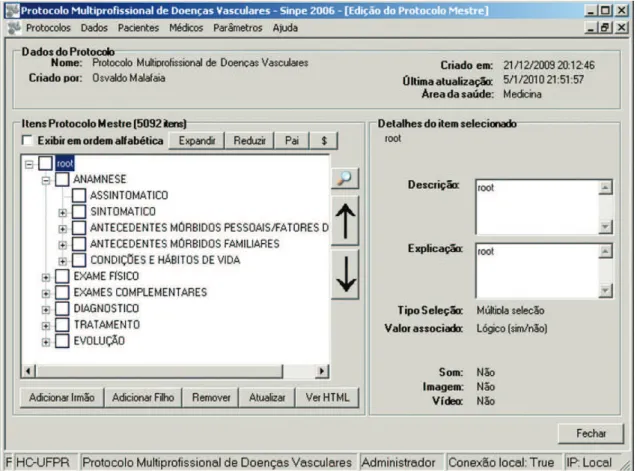Click Explicação scrollbar down arrow

pyautogui.click(x=605, y=291)
